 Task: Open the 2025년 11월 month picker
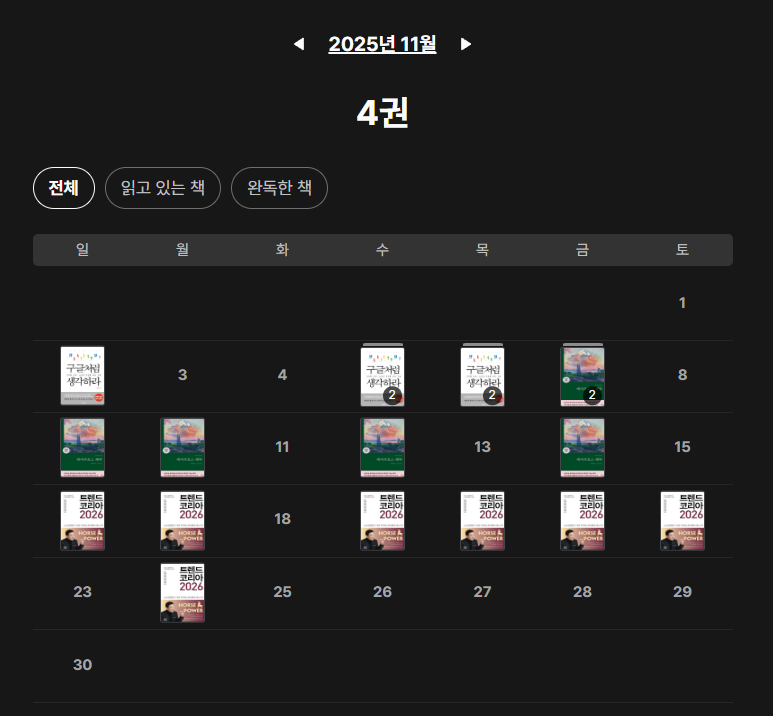[382, 44]
